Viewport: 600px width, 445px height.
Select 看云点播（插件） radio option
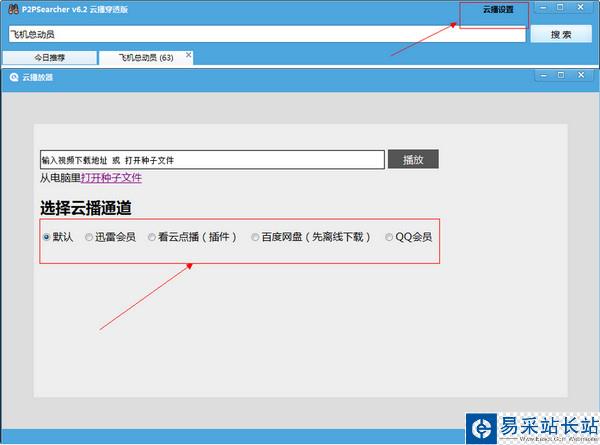tap(152, 237)
